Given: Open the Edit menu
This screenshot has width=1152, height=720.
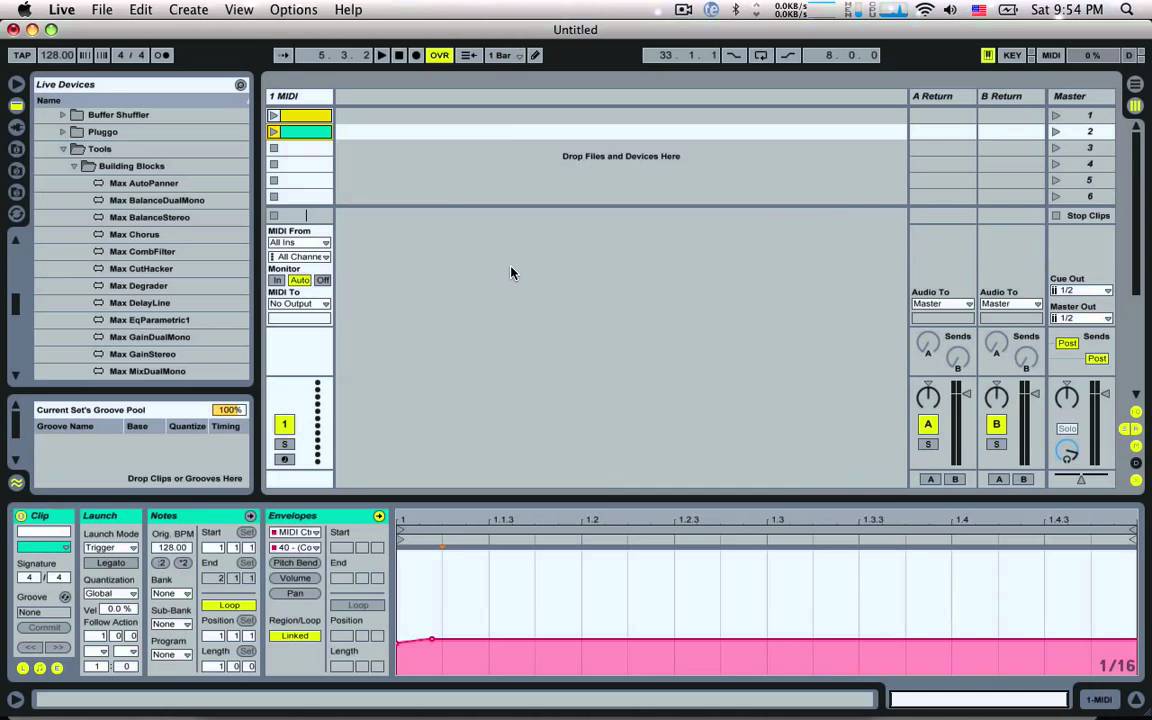Looking at the screenshot, I should (140, 10).
